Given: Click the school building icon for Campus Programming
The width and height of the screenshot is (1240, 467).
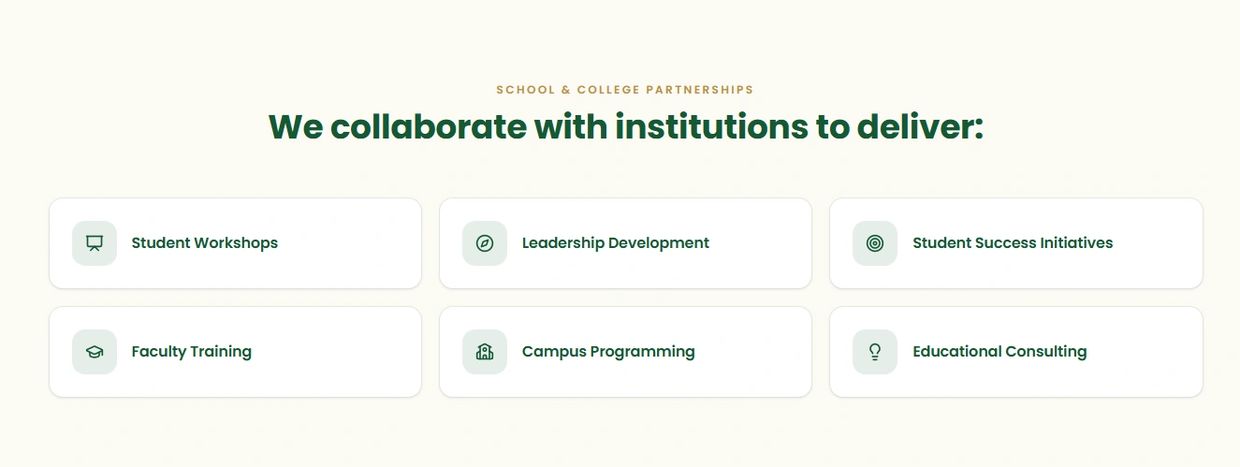Looking at the screenshot, I should tap(485, 352).
